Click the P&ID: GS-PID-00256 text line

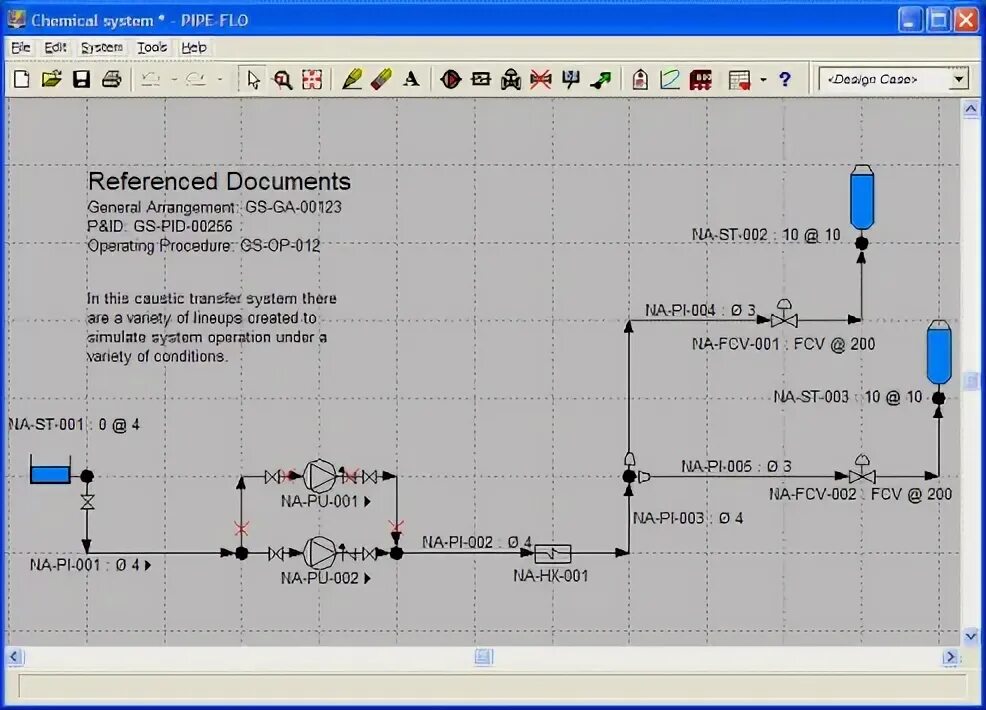(160, 226)
